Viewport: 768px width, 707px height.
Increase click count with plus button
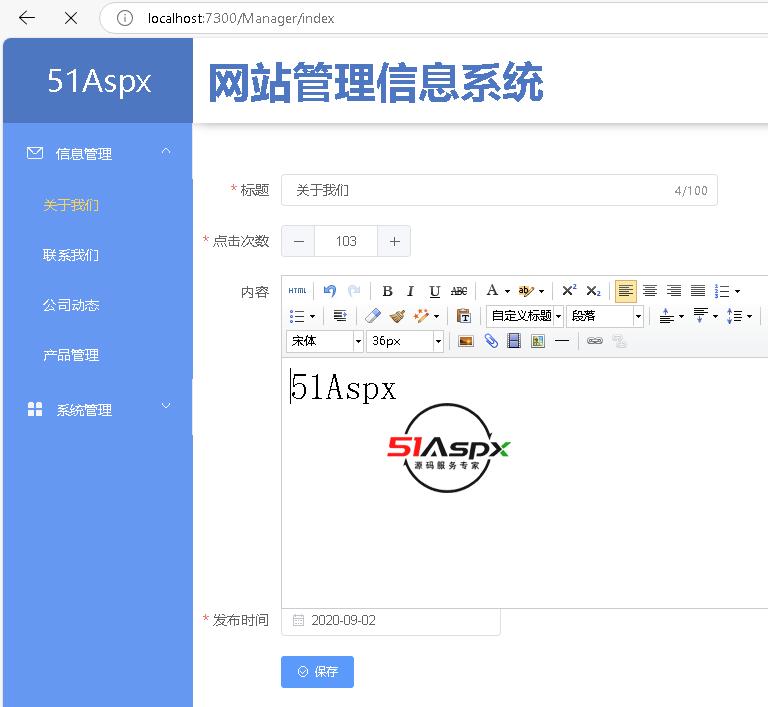pyautogui.click(x=394, y=241)
